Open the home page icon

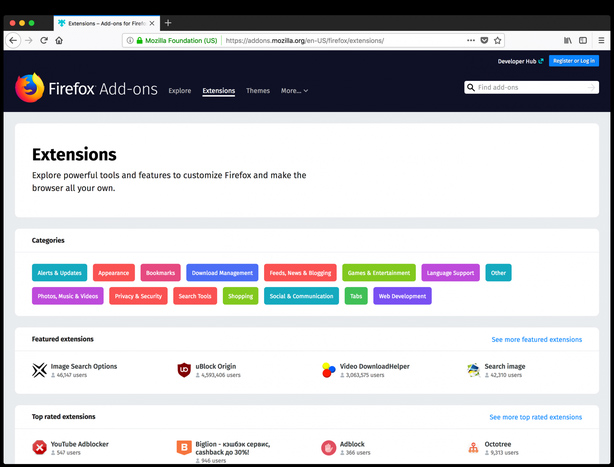59,40
